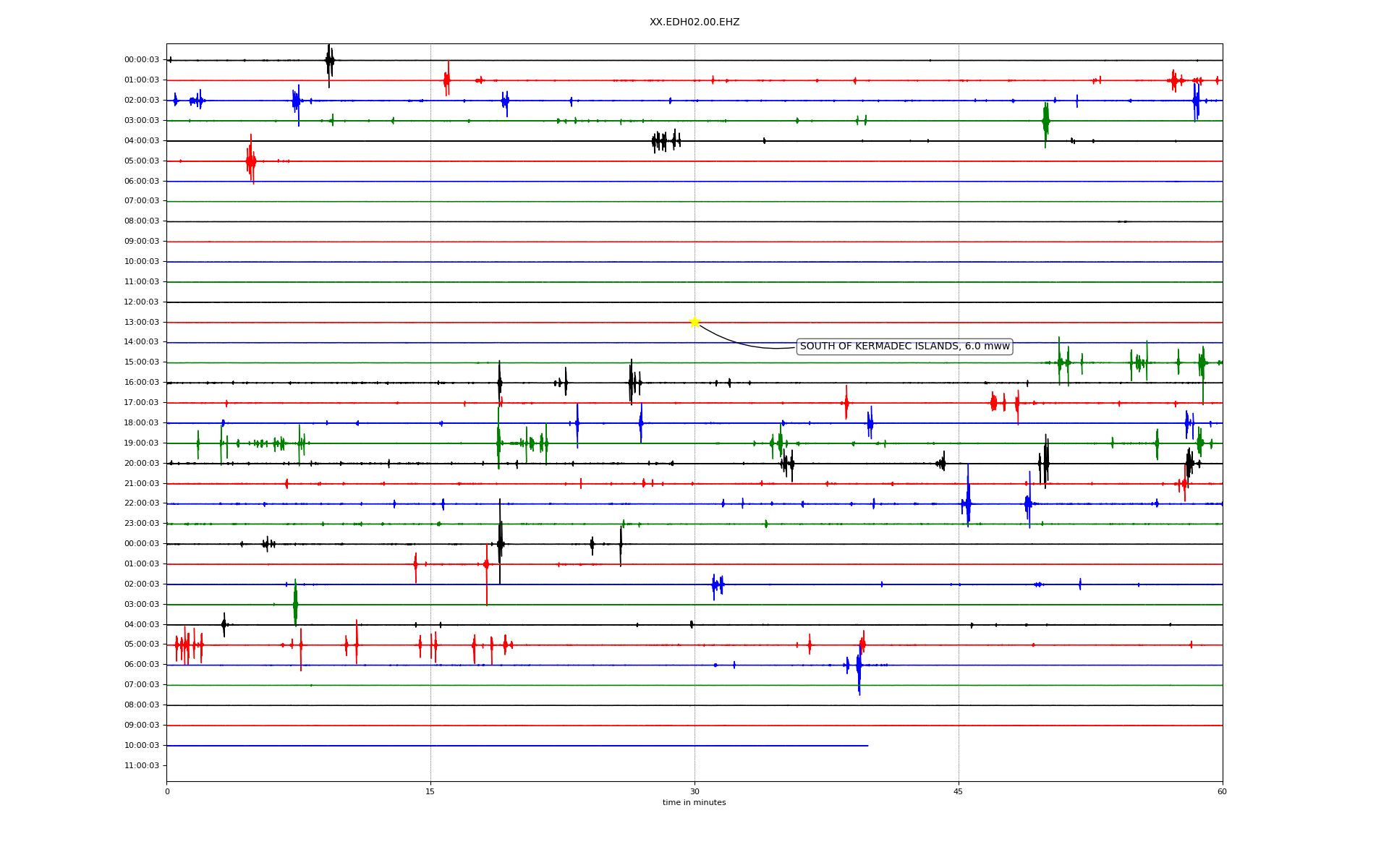The image size is (1389, 868).
Task: Click the black burst cluster on the 04:00:03 upper trace
Action: click(666, 140)
